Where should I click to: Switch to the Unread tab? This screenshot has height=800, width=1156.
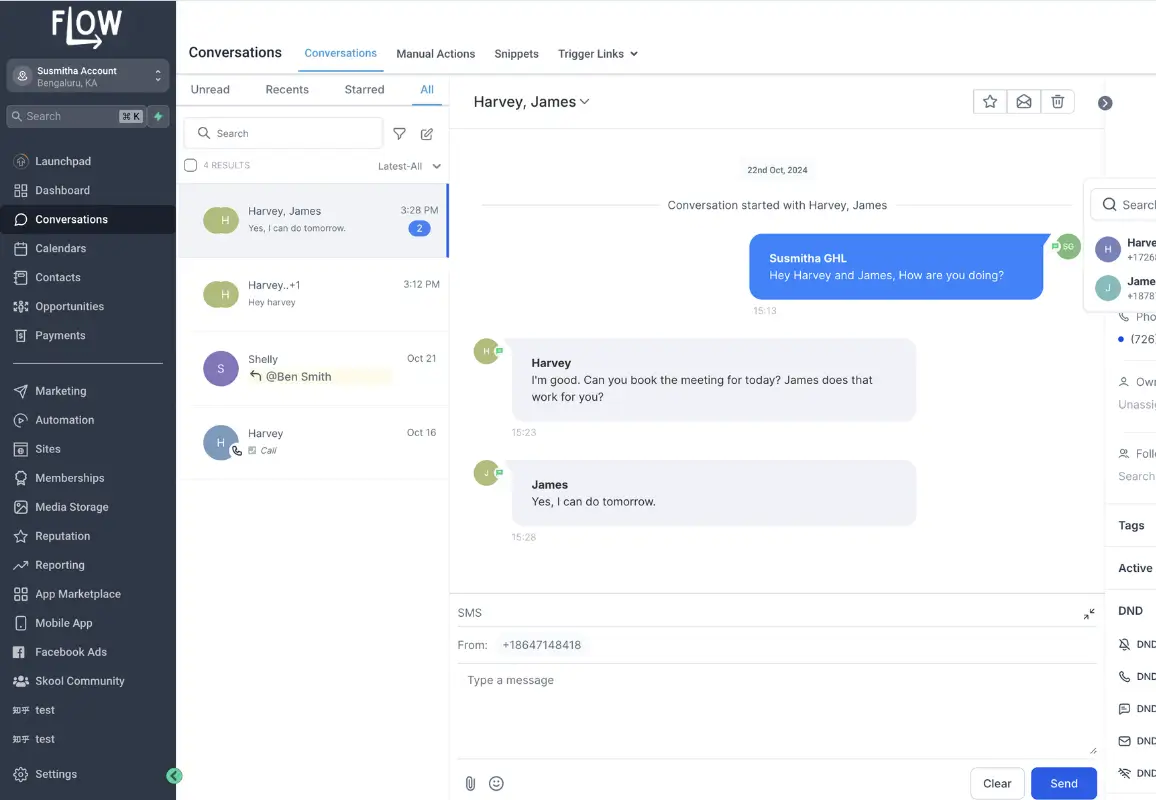click(210, 89)
